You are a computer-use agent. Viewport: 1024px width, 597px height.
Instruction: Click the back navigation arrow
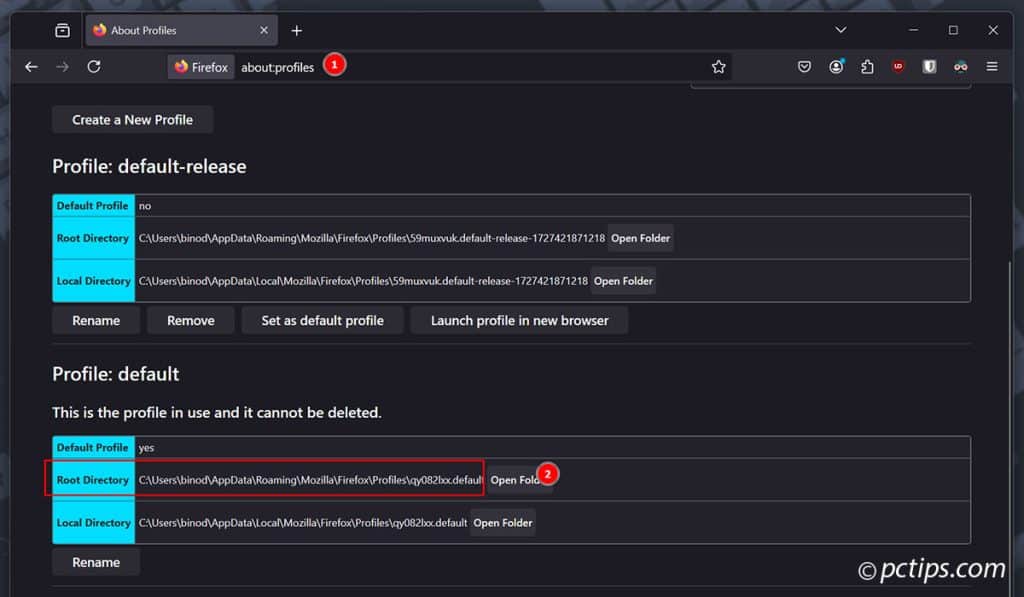31,67
